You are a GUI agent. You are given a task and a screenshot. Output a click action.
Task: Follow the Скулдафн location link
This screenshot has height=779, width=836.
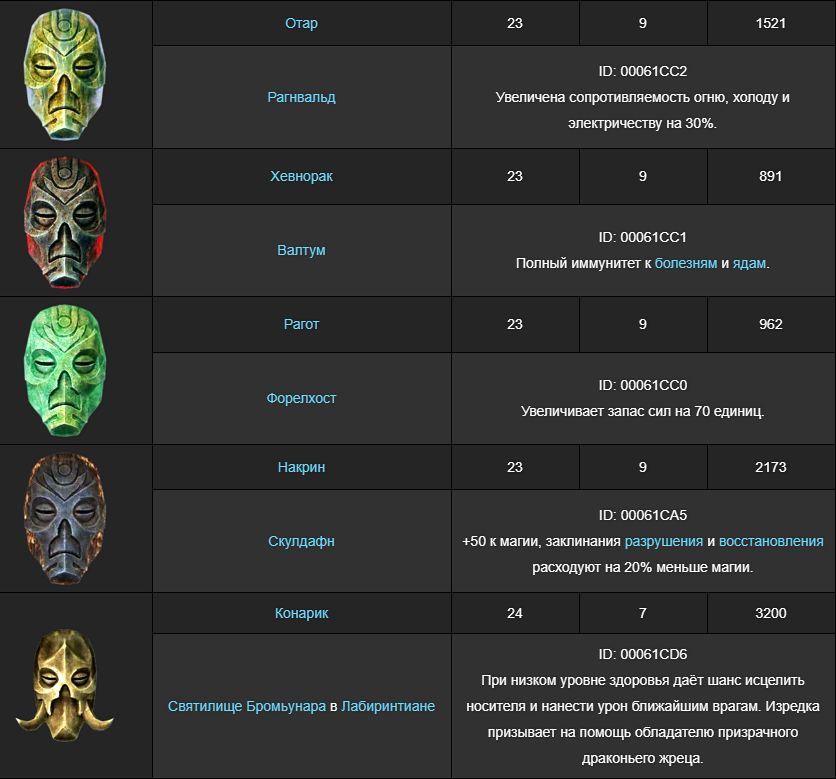(301, 541)
